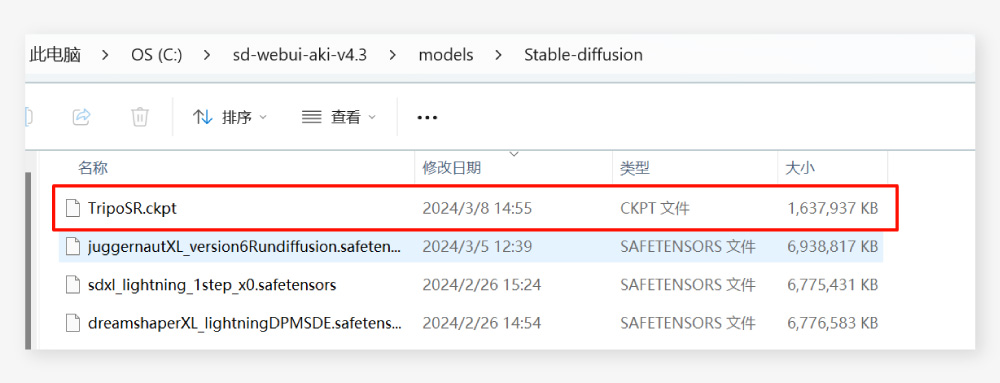Open the three-dots more options menu
The height and width of the screenshot is (383, 1000).
coord(427,117)
